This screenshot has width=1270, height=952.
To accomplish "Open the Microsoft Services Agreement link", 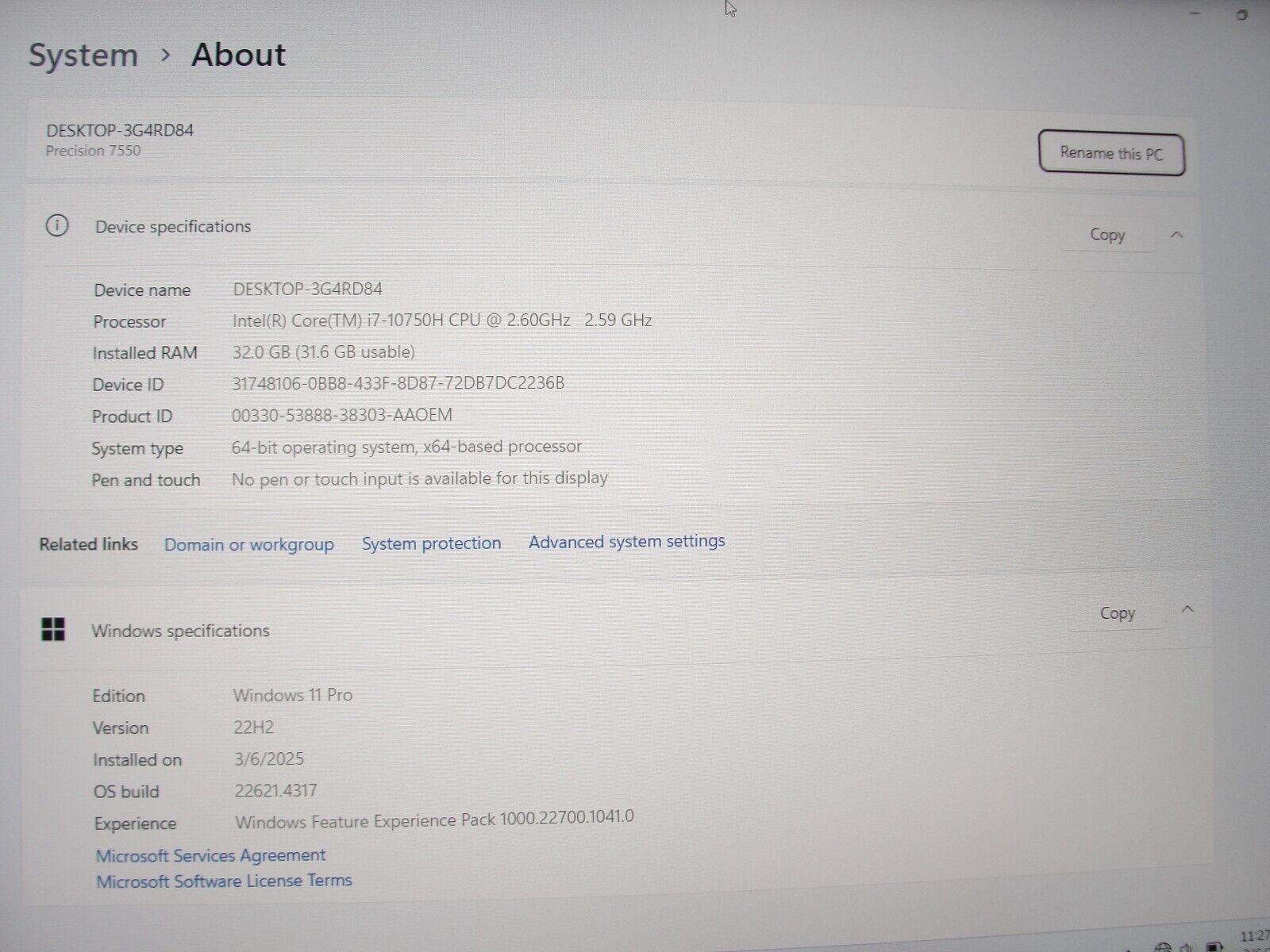I will (x=210, y=855).
